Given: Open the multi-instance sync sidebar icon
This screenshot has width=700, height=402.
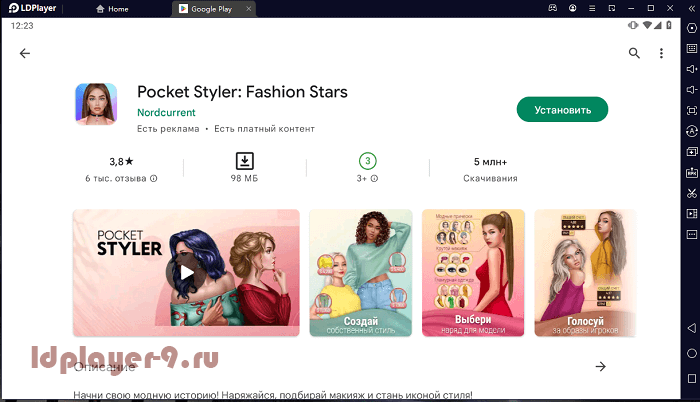Looking at the screenshot, I should [692, 152].
